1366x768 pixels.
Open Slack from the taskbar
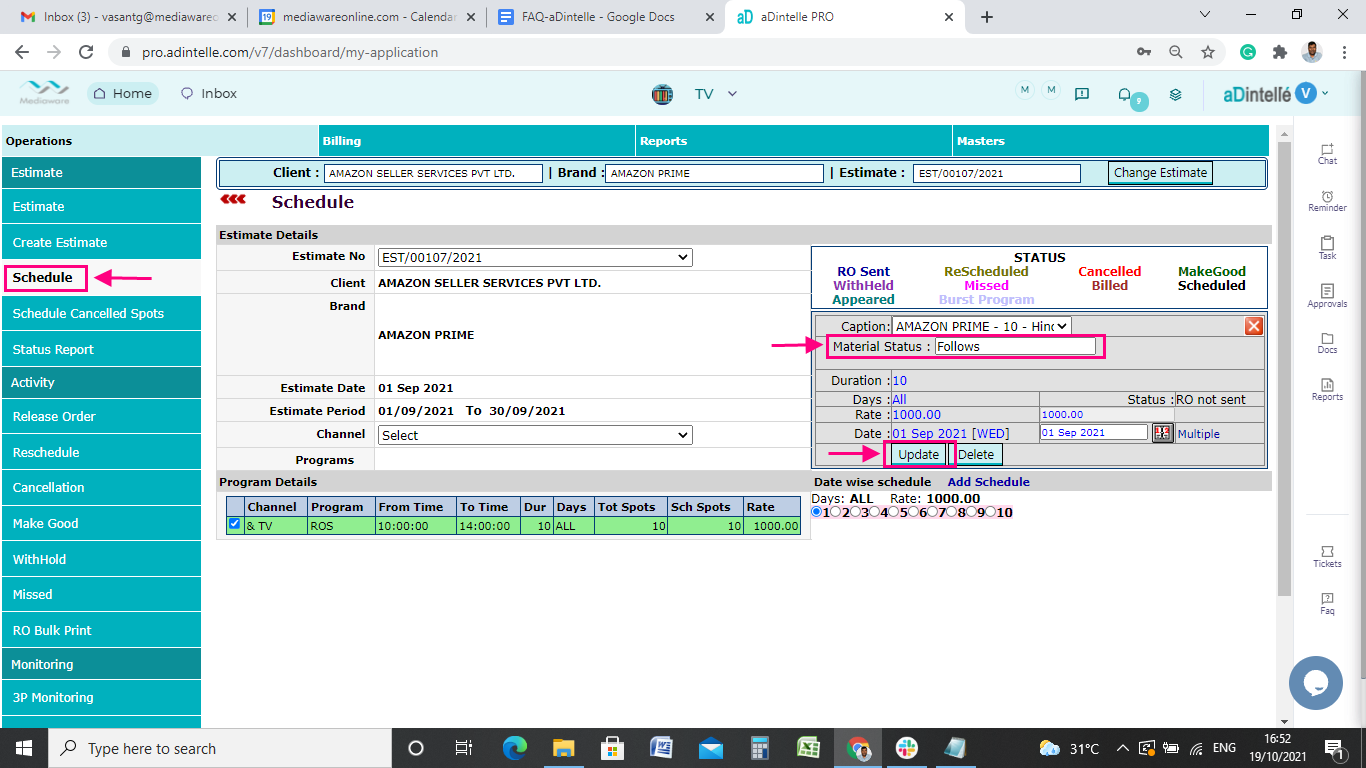point(906,748)
